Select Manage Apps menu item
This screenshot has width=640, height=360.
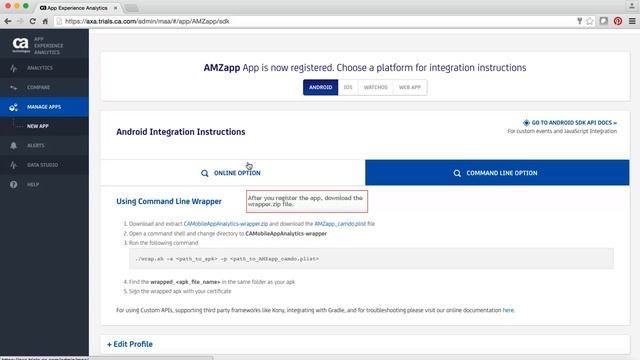(x=44, y=107)
